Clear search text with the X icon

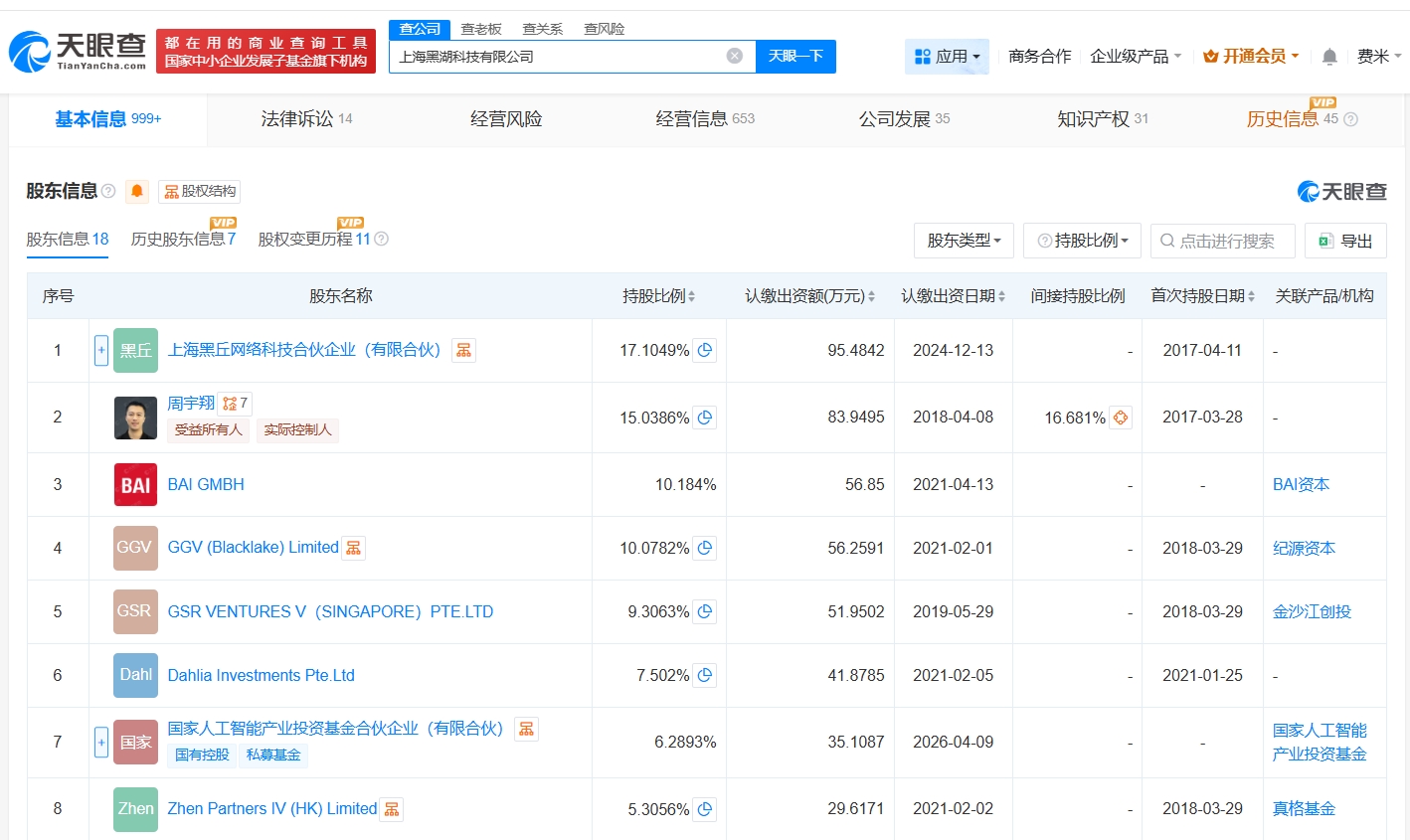tap(735, 56)
